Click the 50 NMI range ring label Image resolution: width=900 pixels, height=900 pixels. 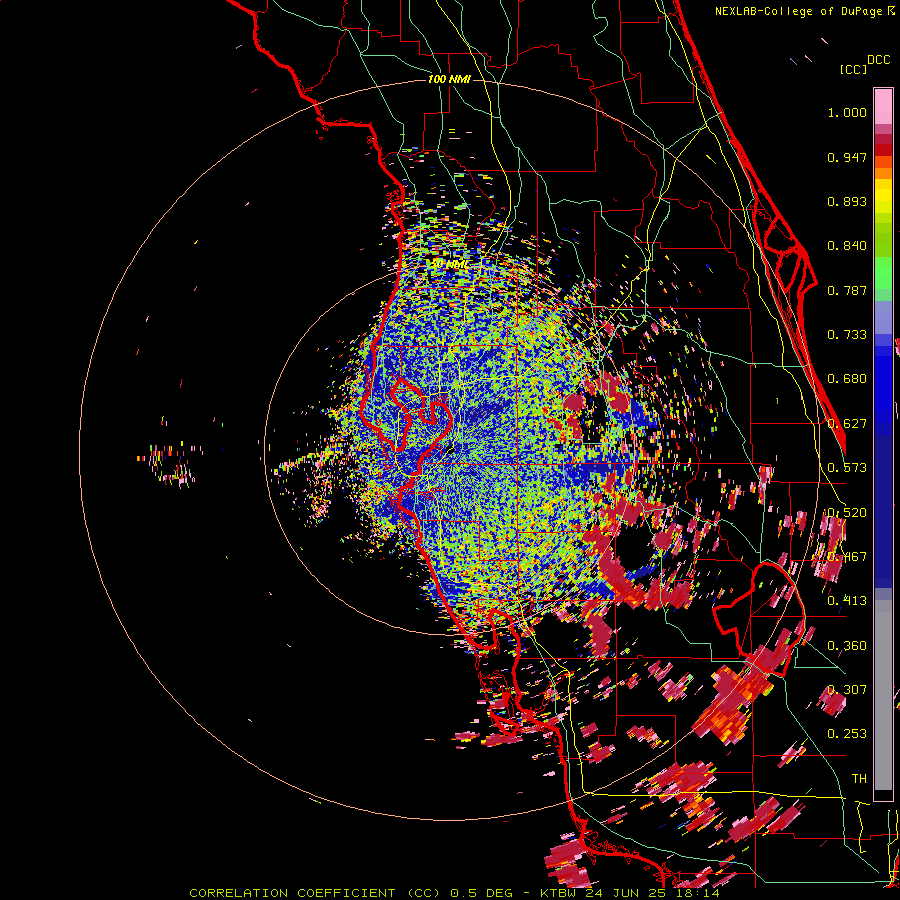(449, 264)
